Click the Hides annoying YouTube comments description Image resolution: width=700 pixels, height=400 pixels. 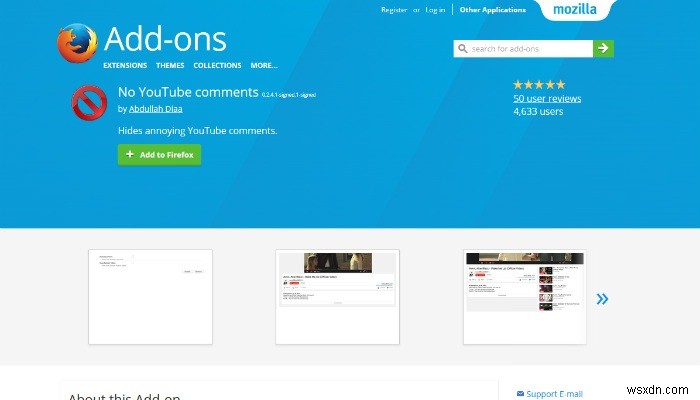pyautogui.click(x=197, y=131)
